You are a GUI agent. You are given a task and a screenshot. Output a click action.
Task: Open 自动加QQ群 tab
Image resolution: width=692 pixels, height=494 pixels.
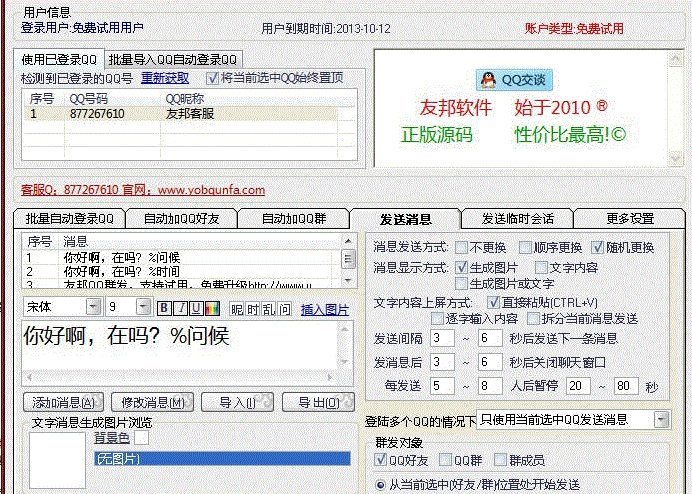(294, 219)
